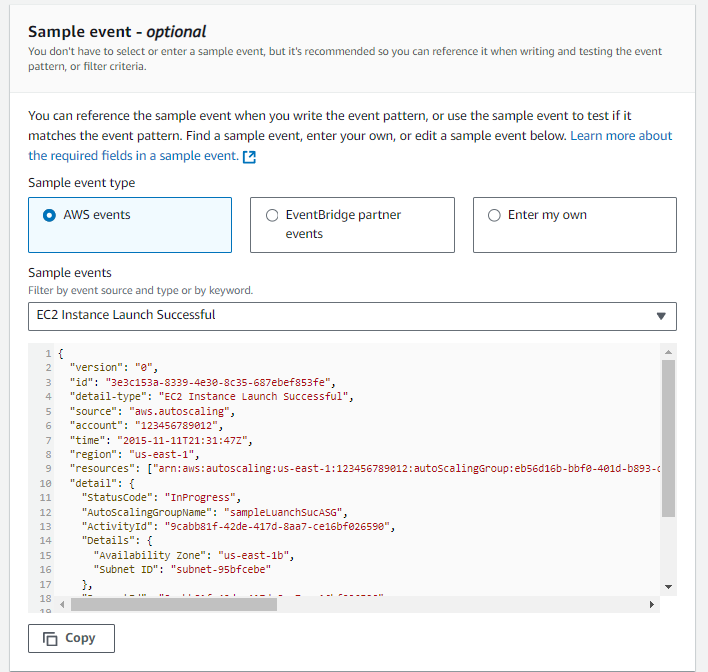The width and height of the screenshot is (708, 672).
Task: Click the external link icon after "sample event."
Action: pyautogui.click(x=250, y=157)
